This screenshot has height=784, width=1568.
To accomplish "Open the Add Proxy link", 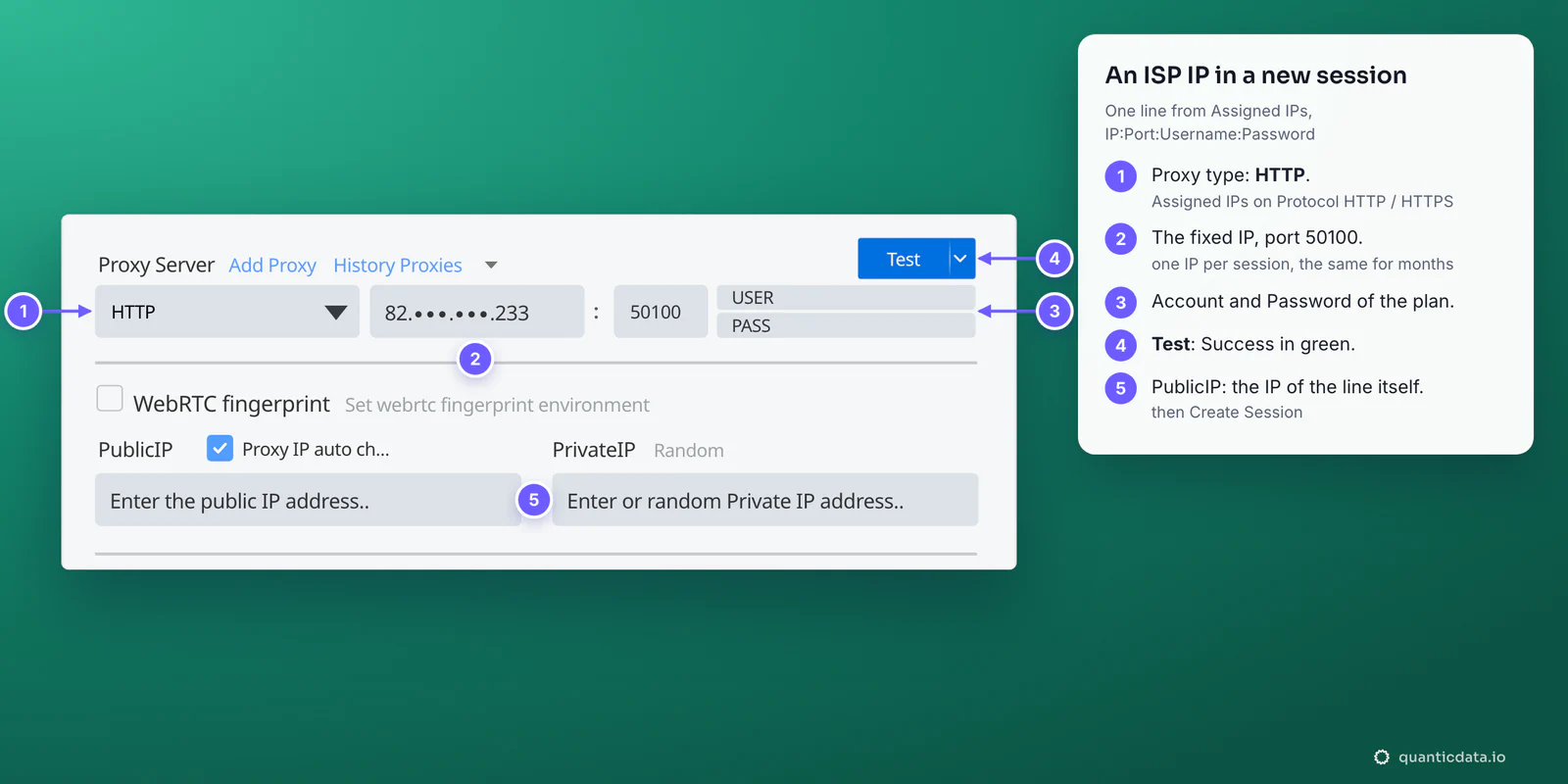I will [x=272, y=265].
